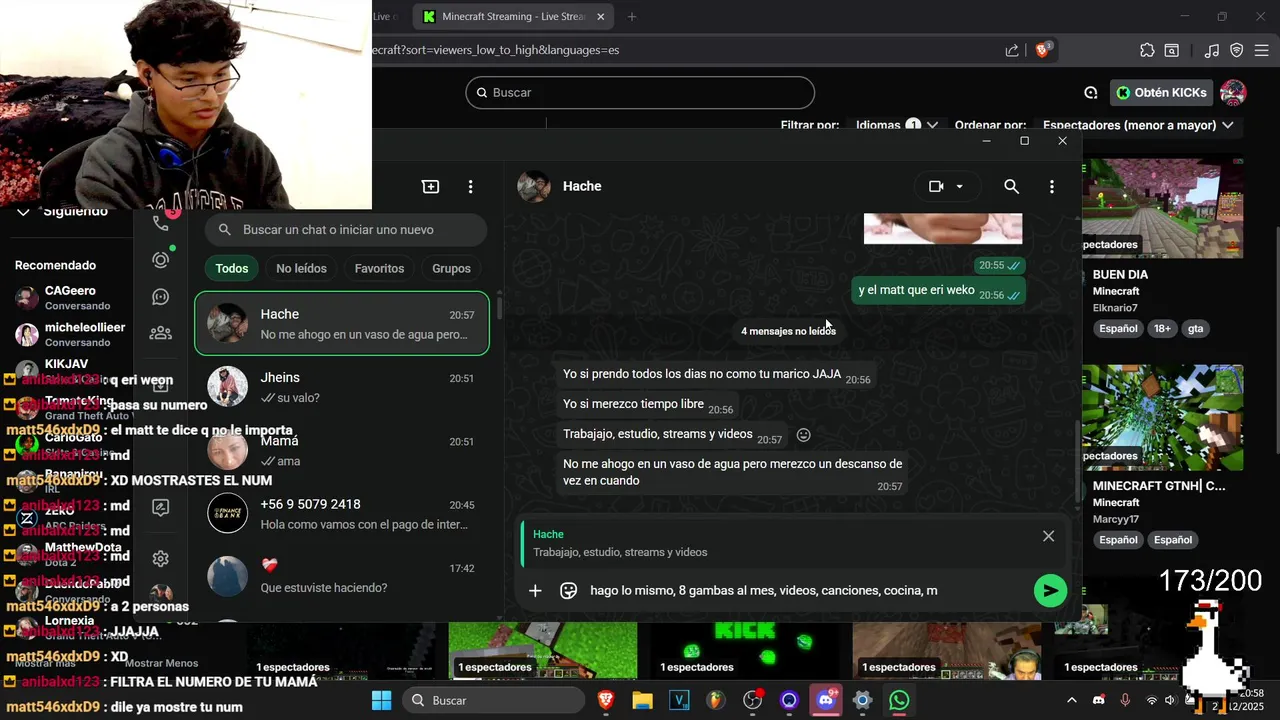1280x720 pixels.
Task: Share this page via address bar icon
Action: 1012,50
